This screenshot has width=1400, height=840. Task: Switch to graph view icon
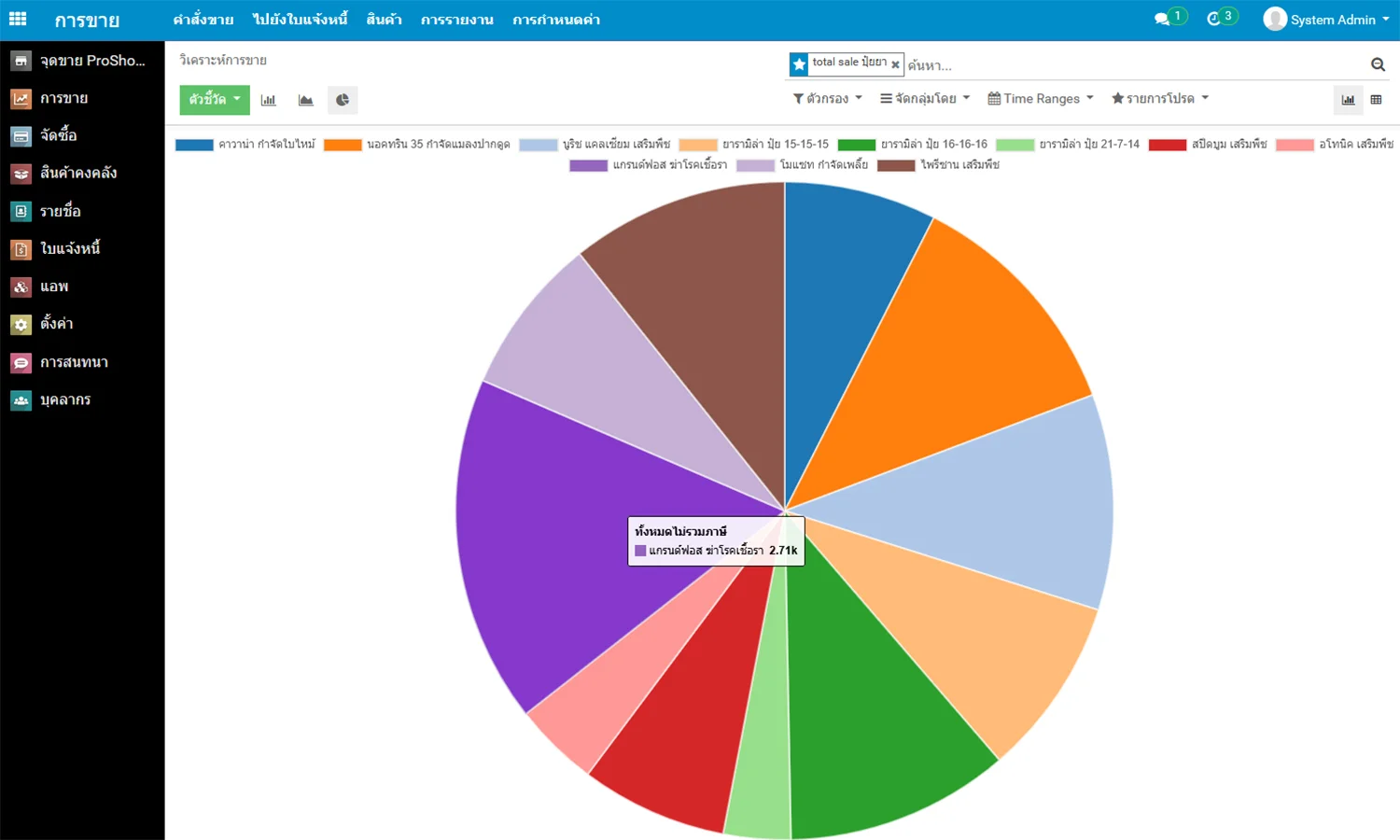point(1348,100)
